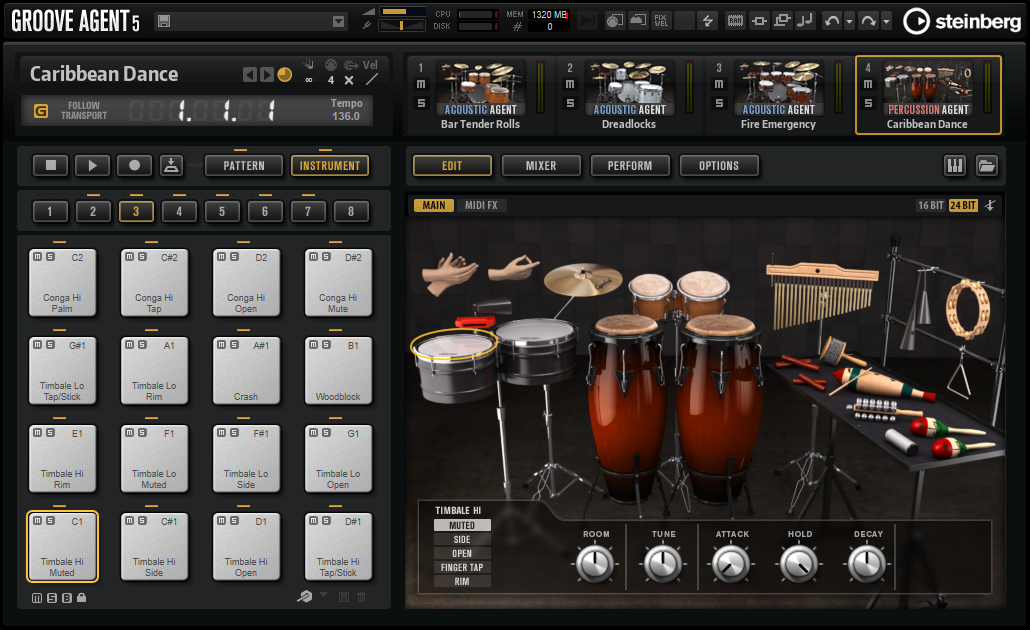1030x630 pixels.
Task: Open the PERFORM tab
Action: point(630,166)
